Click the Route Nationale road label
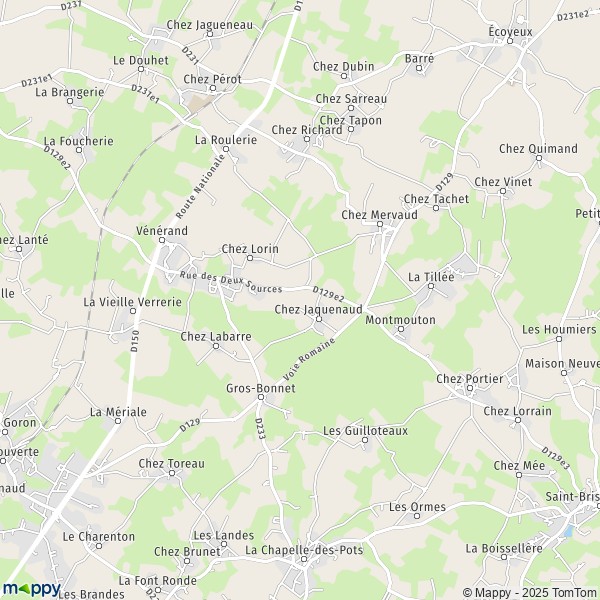The width and height of the screenshot is (600, 600). (x=201, y=185)
